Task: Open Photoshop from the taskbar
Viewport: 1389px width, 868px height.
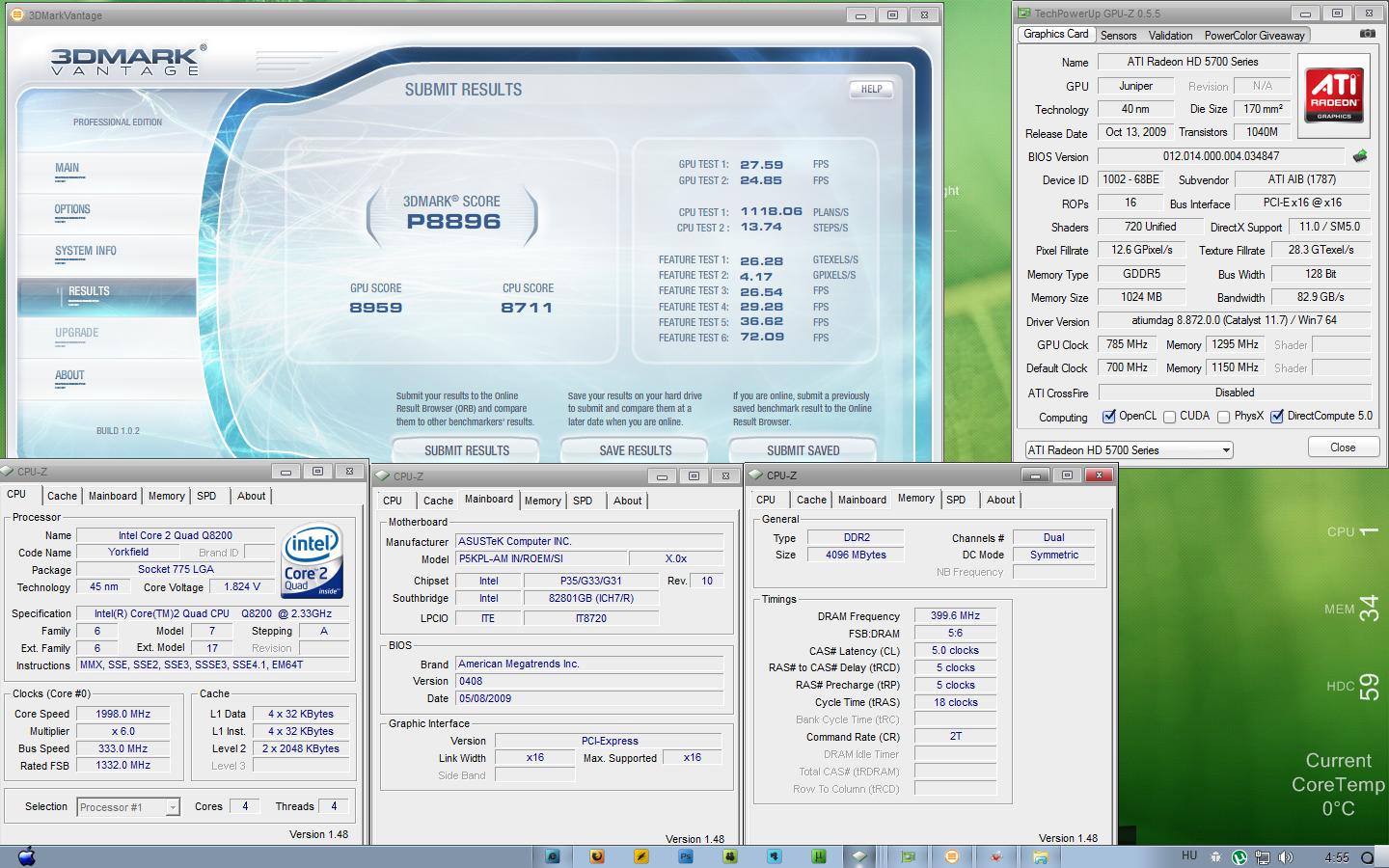Action: [x=686, y=856]
